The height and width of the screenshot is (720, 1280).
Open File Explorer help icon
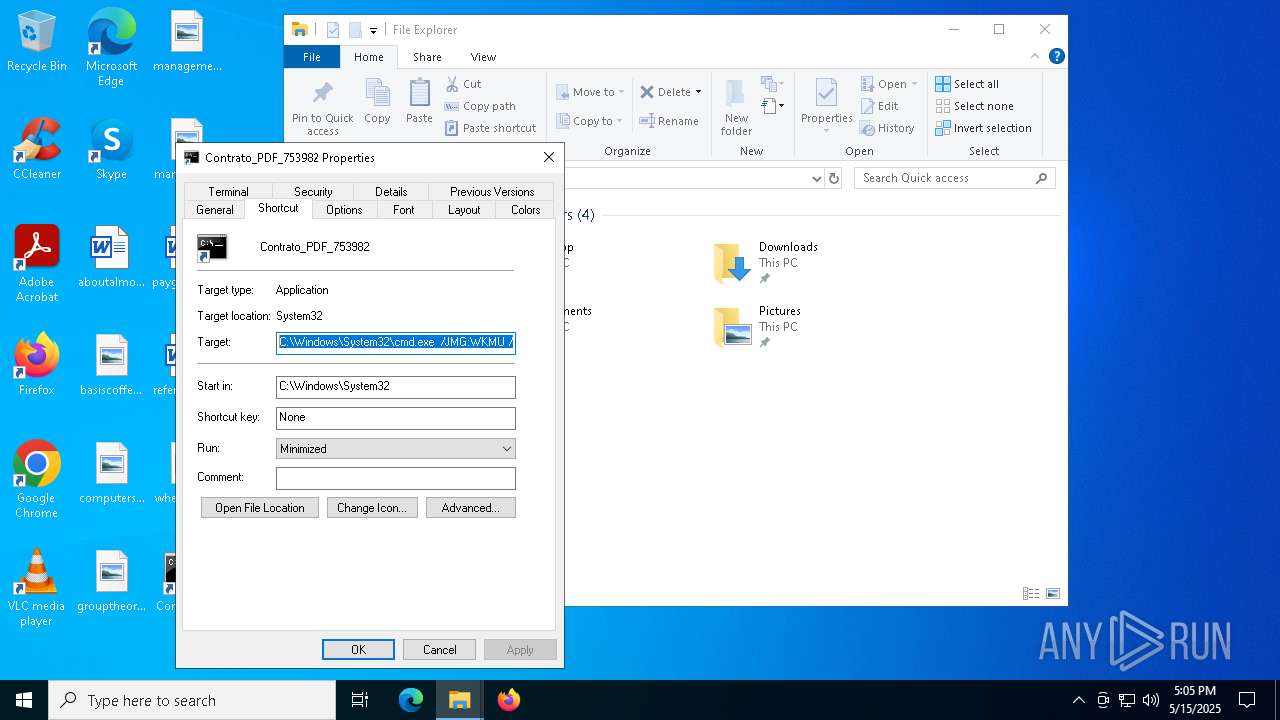click(1056, 56)
